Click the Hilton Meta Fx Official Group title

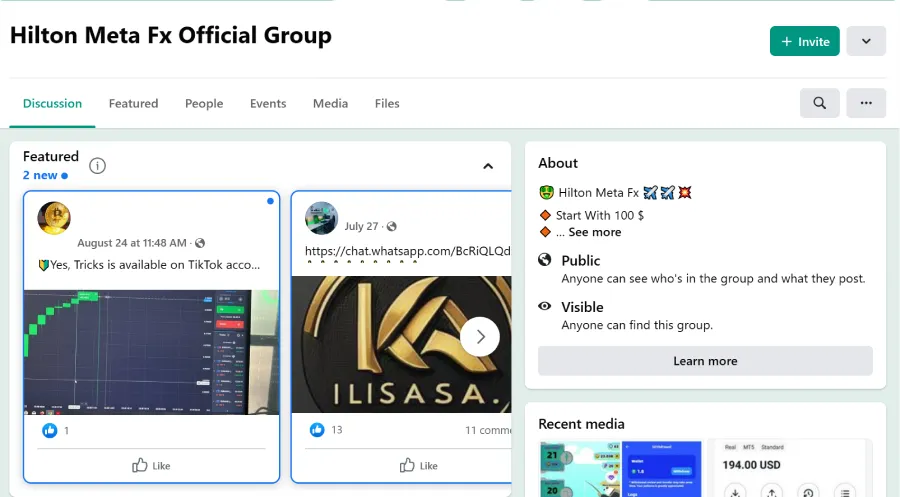(171, 35)
